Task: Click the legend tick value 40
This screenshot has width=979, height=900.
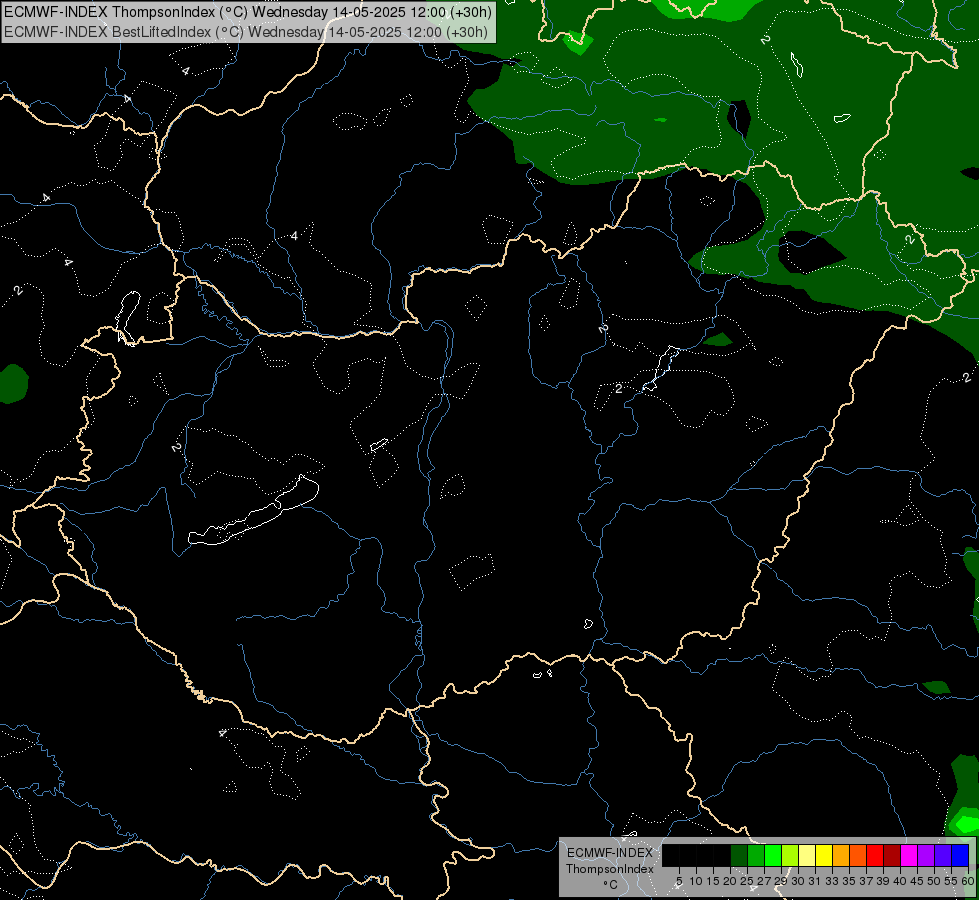Action: point(900,881)
